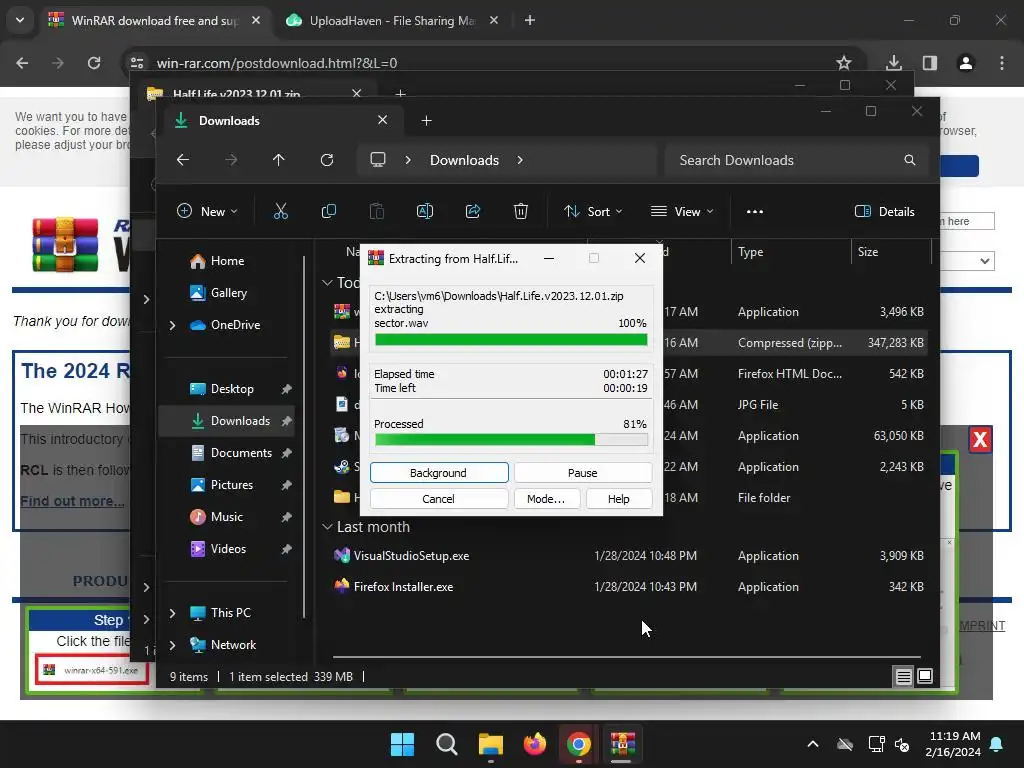Open Help in the WinRAR extraction dialog
The height and width of the screenshot is (768, 1024).
(618, 499)
